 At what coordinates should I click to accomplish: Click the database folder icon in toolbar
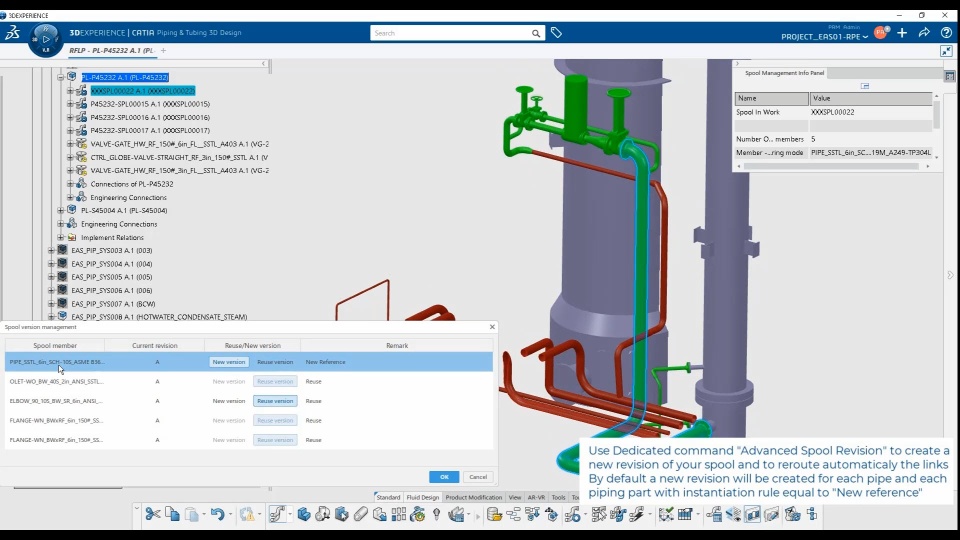(494, 514)
